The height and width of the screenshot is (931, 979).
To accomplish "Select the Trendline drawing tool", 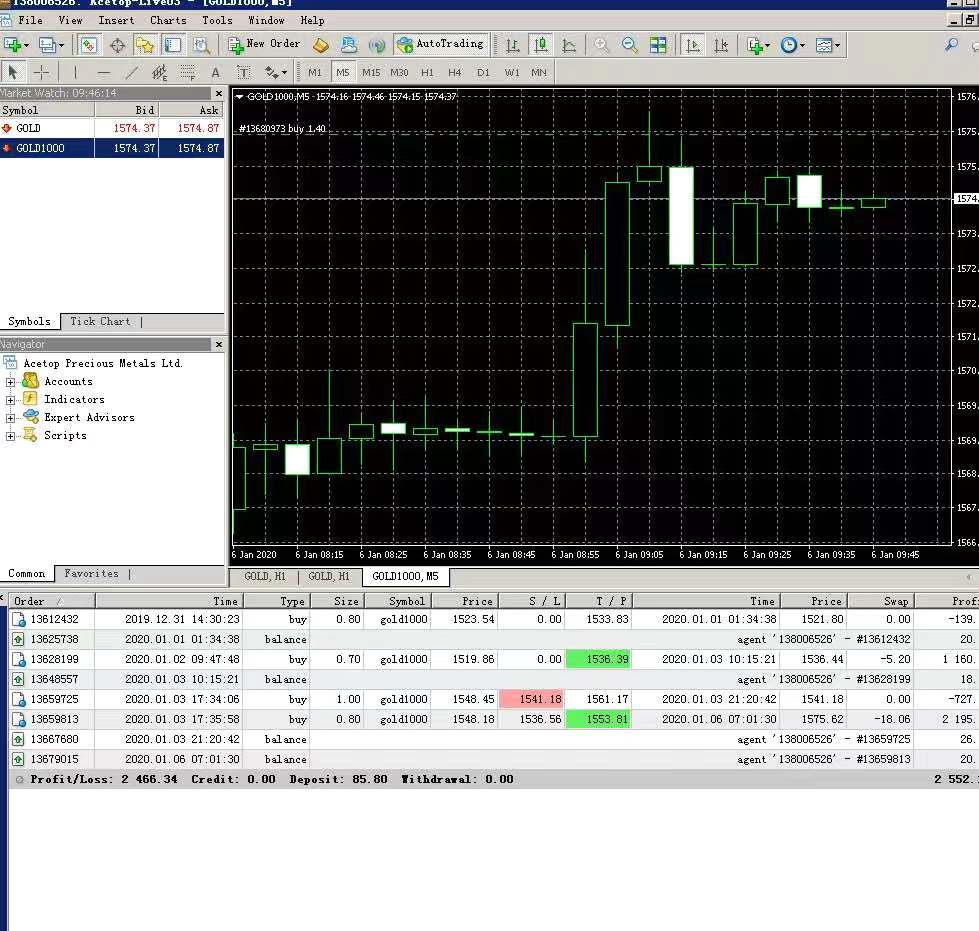I will click(131, 72).
